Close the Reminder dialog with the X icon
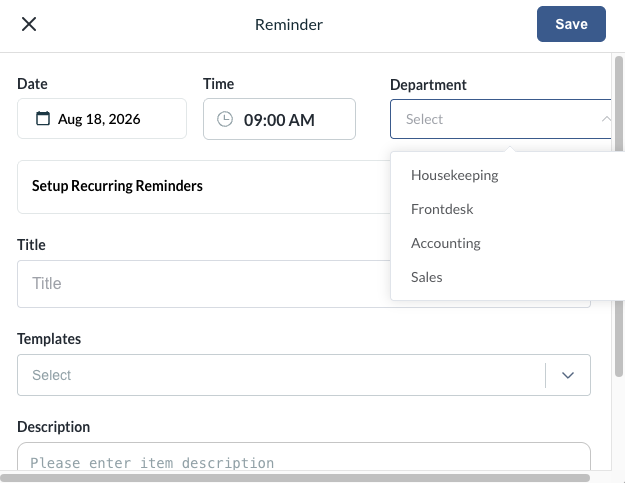The height and width of the screenshot is (483, 625). pyautogui.click(x=29, y=24)
